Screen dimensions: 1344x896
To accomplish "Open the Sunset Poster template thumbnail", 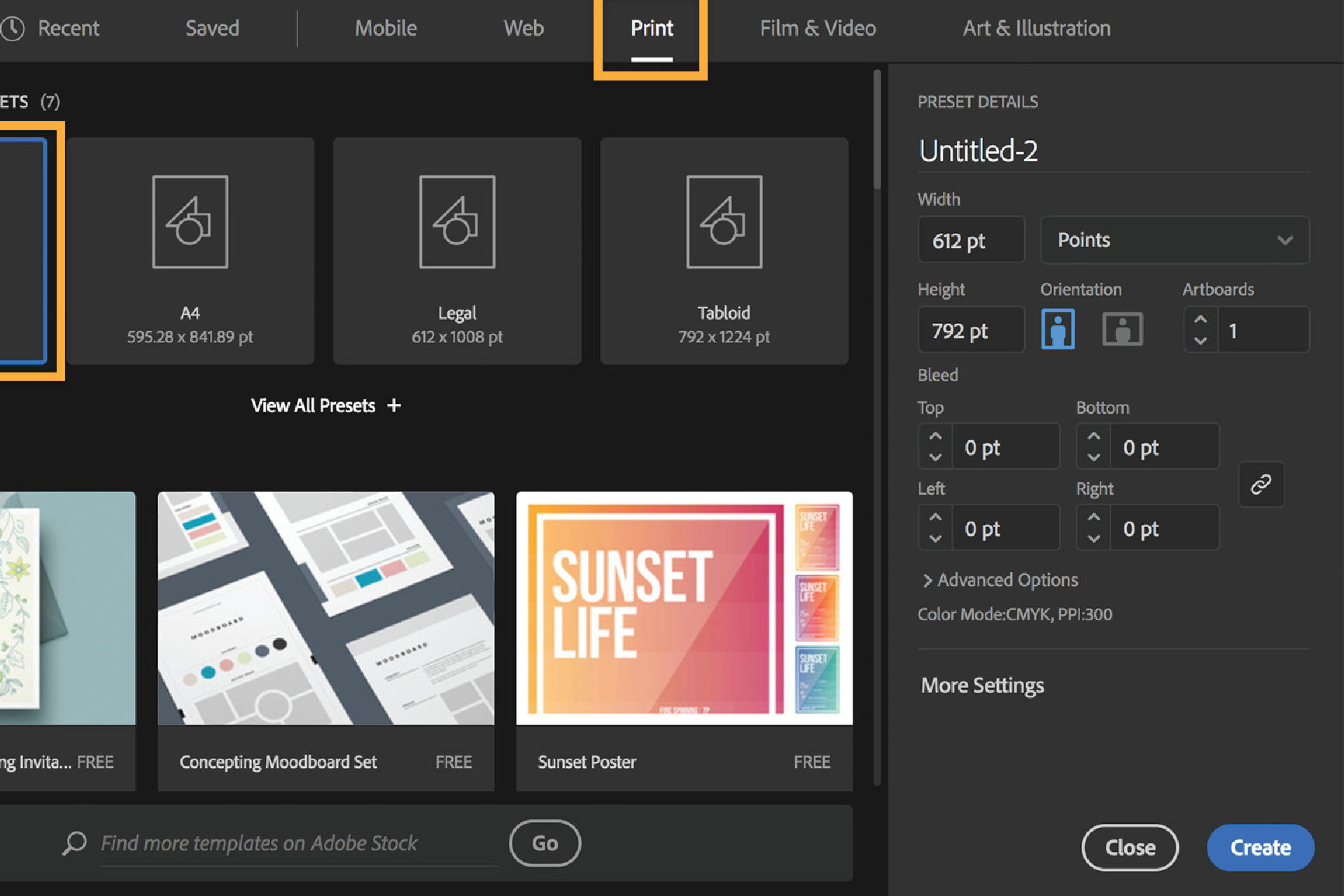I will click(x=684, y=608).
